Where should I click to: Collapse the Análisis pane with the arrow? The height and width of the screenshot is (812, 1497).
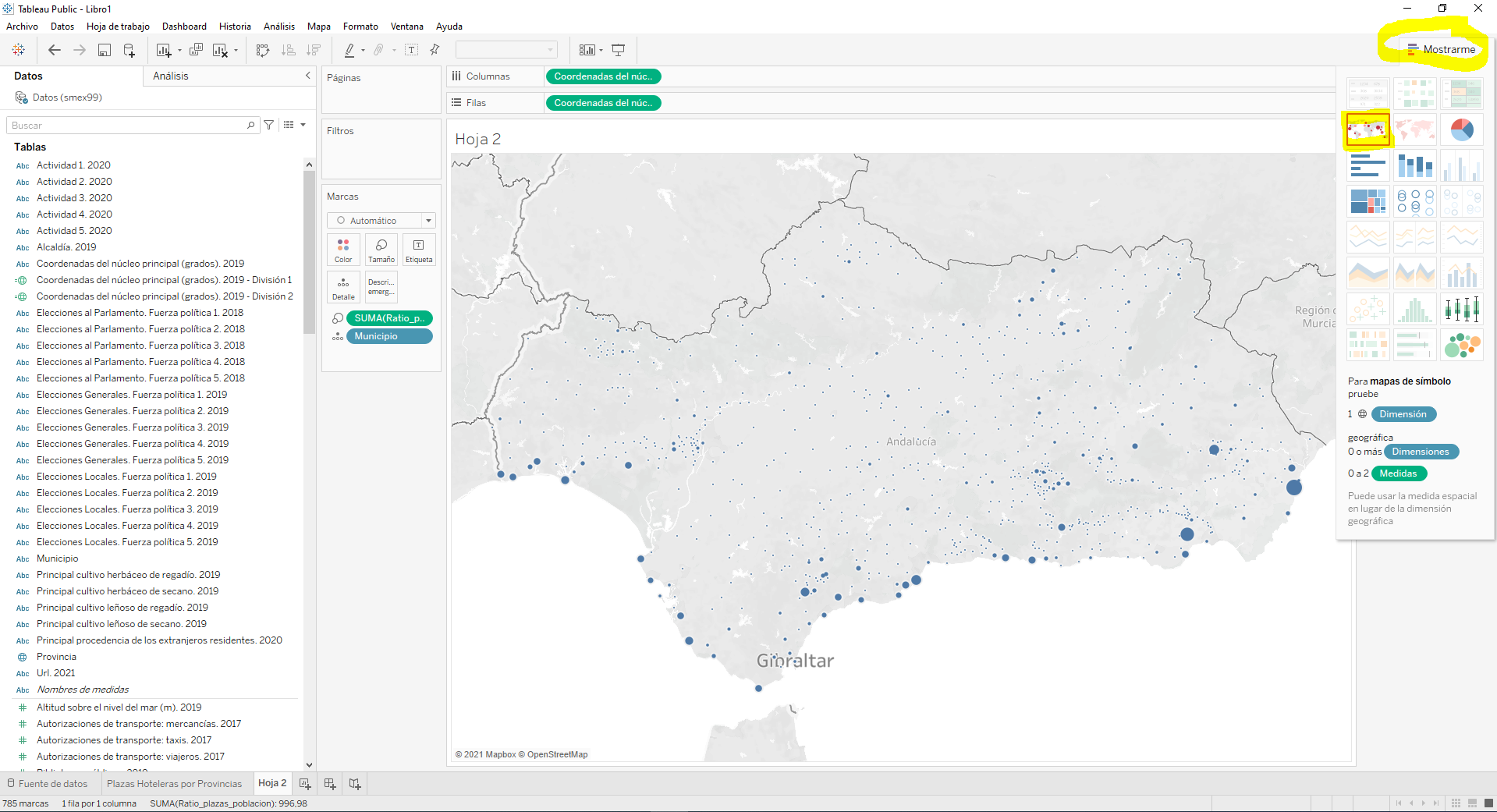pyautogui.click(x=307, y=76)
